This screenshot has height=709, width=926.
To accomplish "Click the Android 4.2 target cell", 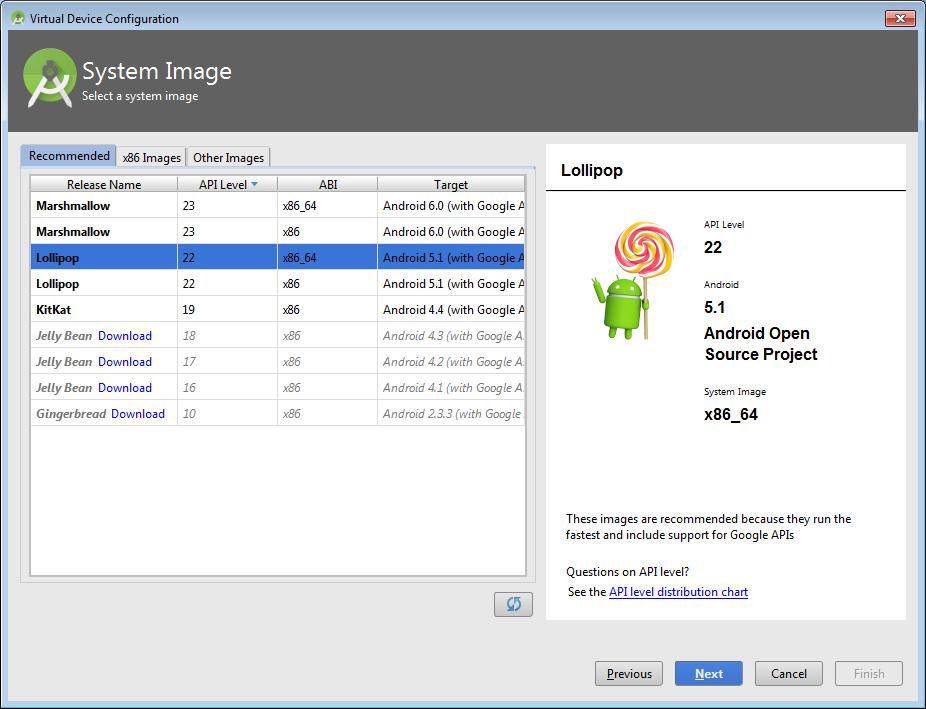I will click(451, 361).
